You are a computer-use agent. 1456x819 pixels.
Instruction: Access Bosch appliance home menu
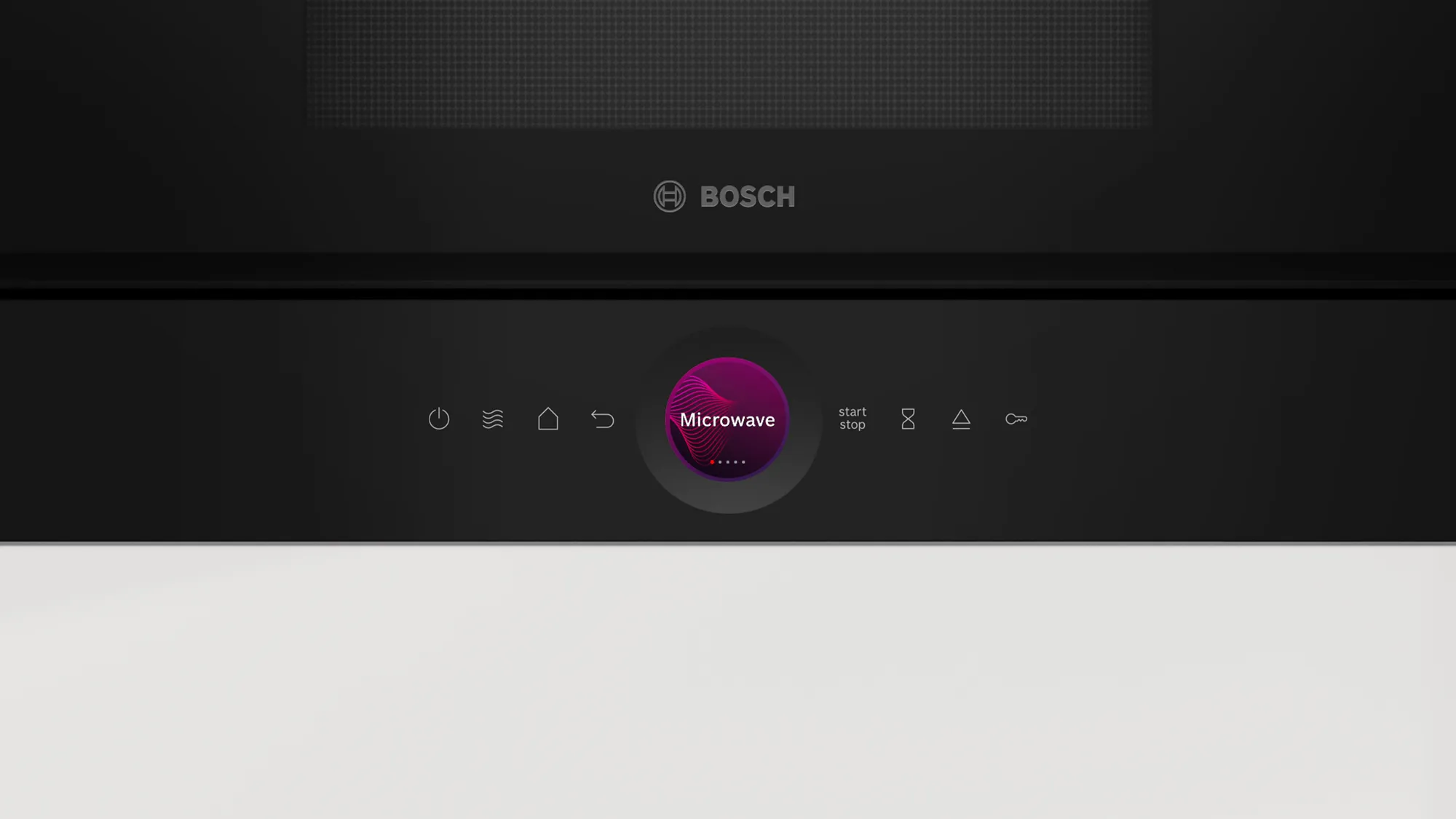point(548,419)
